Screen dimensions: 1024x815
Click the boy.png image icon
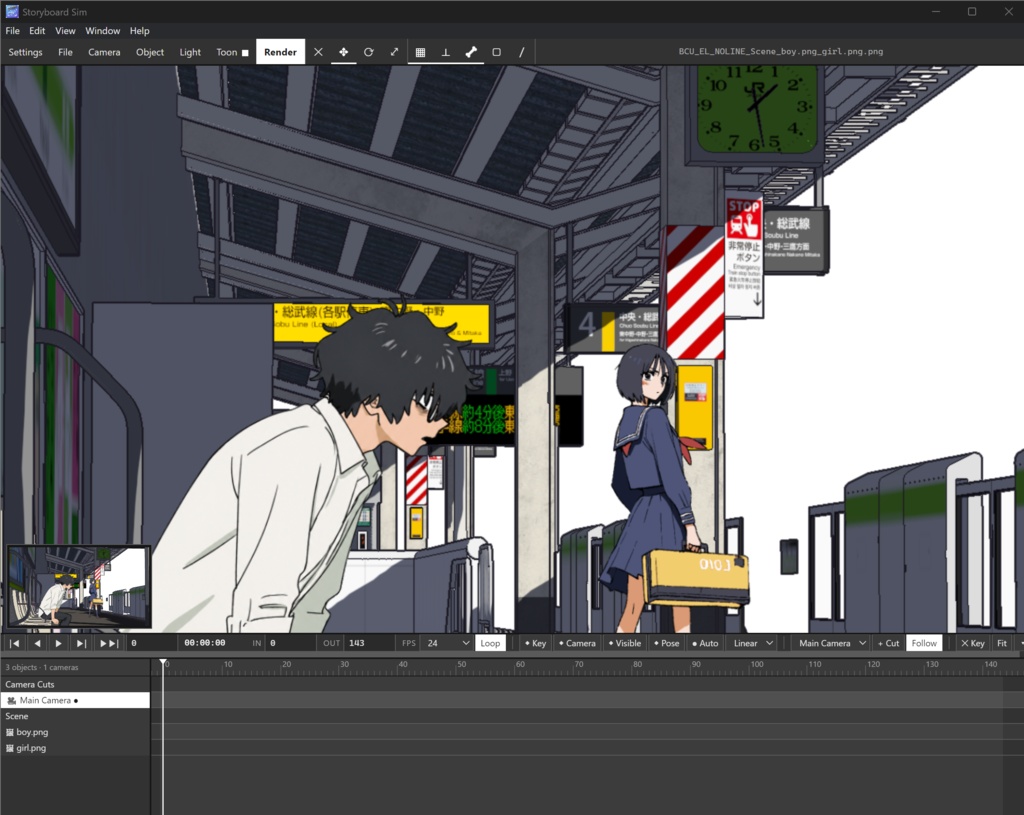(10, 732)
